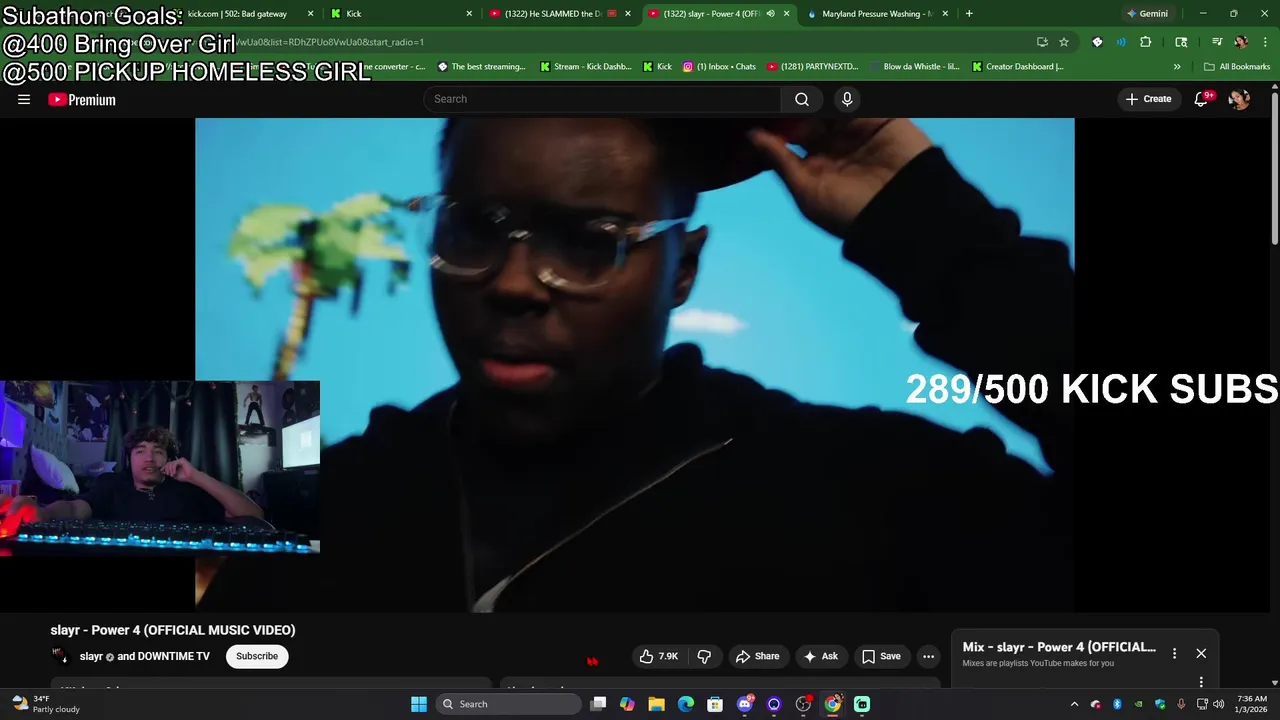Image resolution: width=1280 pixels, height=720 pixels.
Task: Open Task View on taskbar
Action: [x=598, y=704]
